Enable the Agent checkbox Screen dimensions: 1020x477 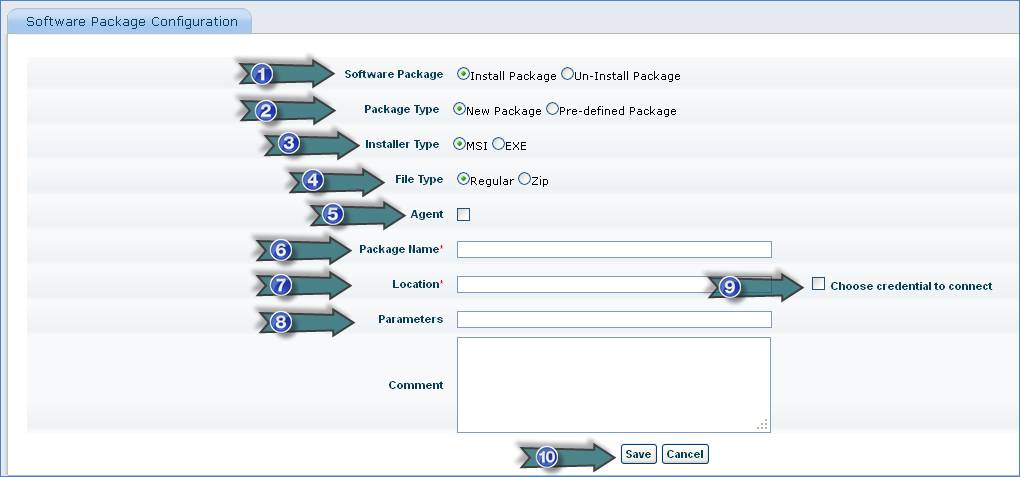(463, 214)
